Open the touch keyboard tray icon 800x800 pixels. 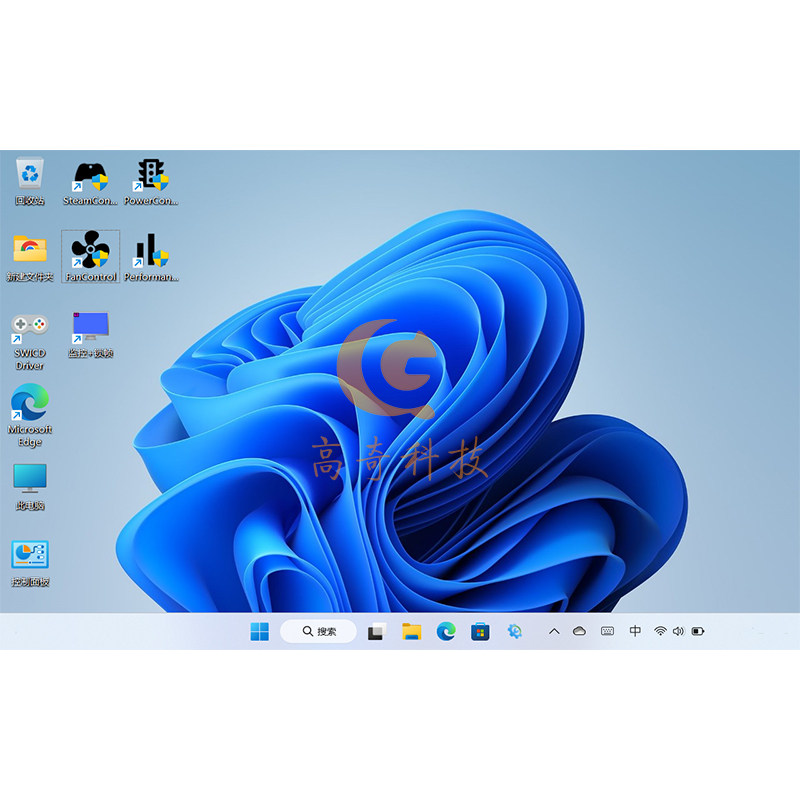607,632
